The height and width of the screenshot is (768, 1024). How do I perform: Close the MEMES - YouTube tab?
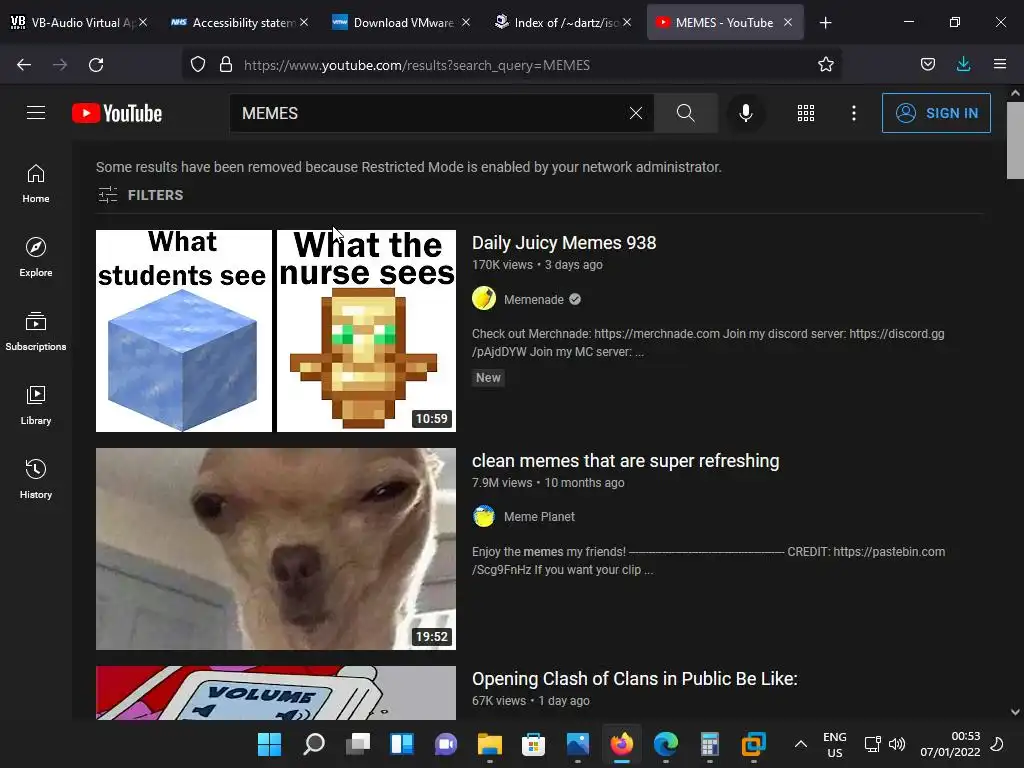click(x=788, y=22)
